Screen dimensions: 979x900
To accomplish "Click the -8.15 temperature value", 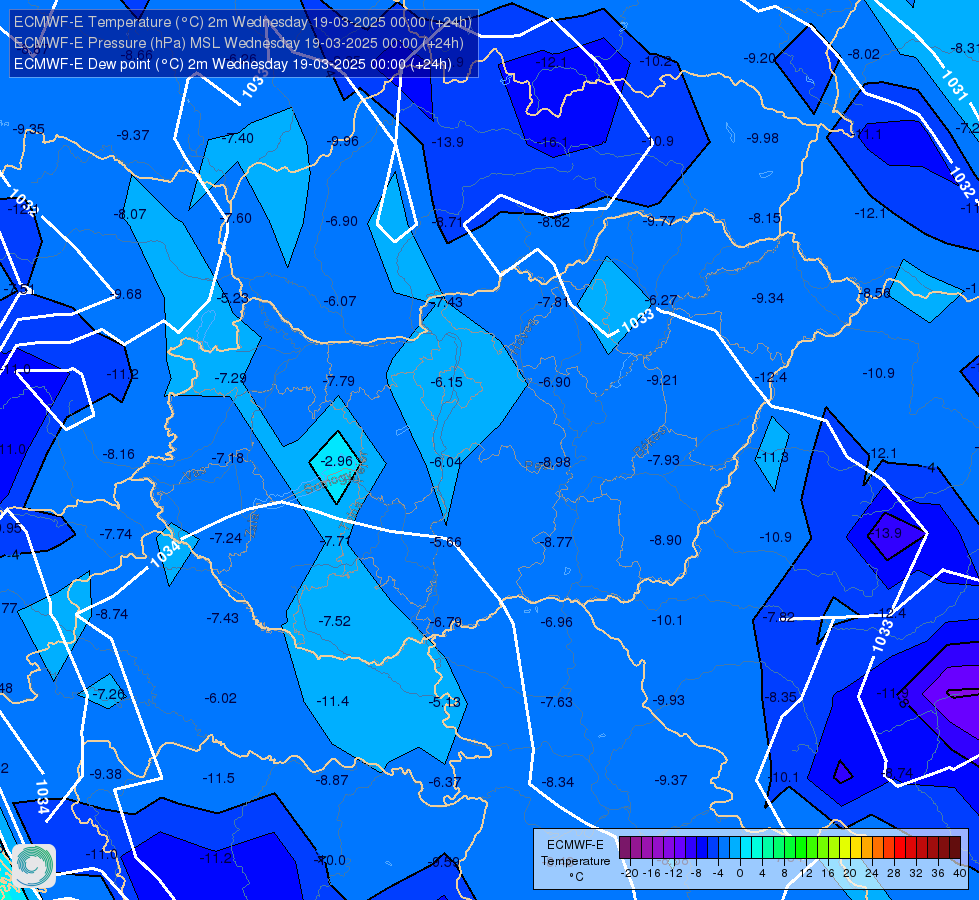I will (x=764, y=218).
